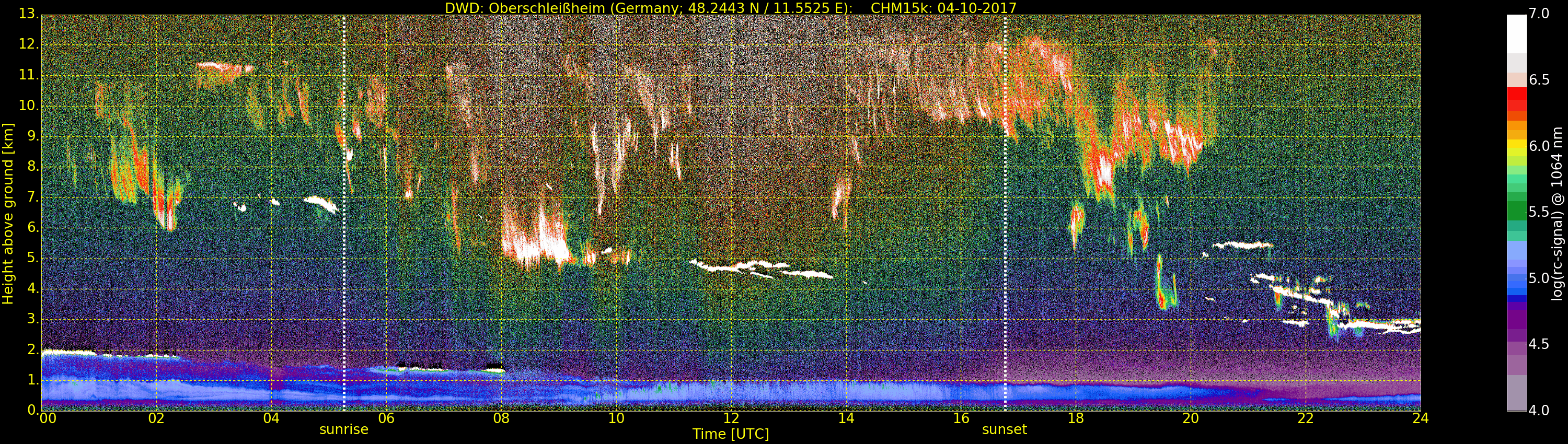Click the colorbar tick label 6.0
Screen dimensions: 1568x444
[1539, 146]
